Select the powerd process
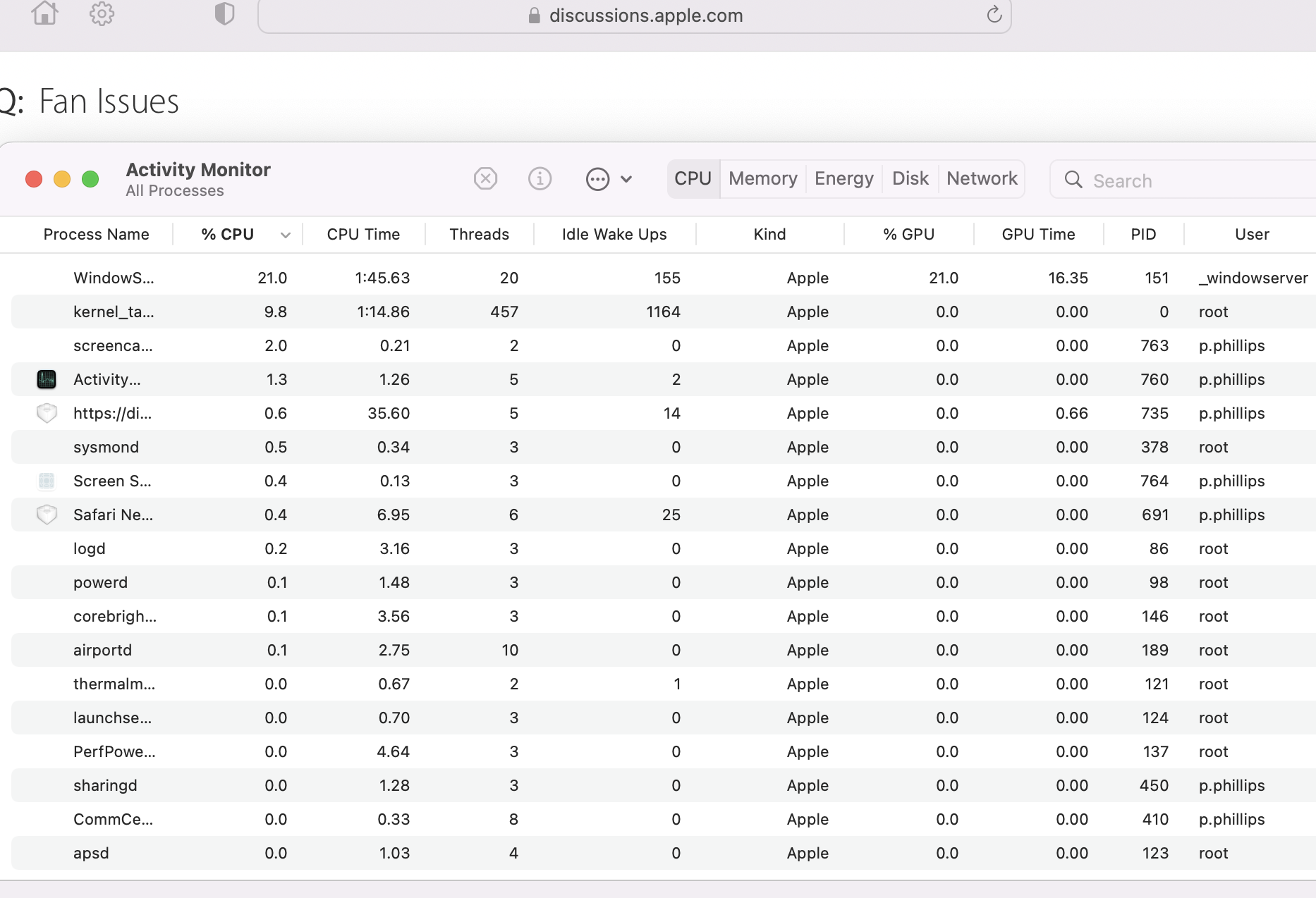Viewport: 1316px width, 898px height. (100, 582)
